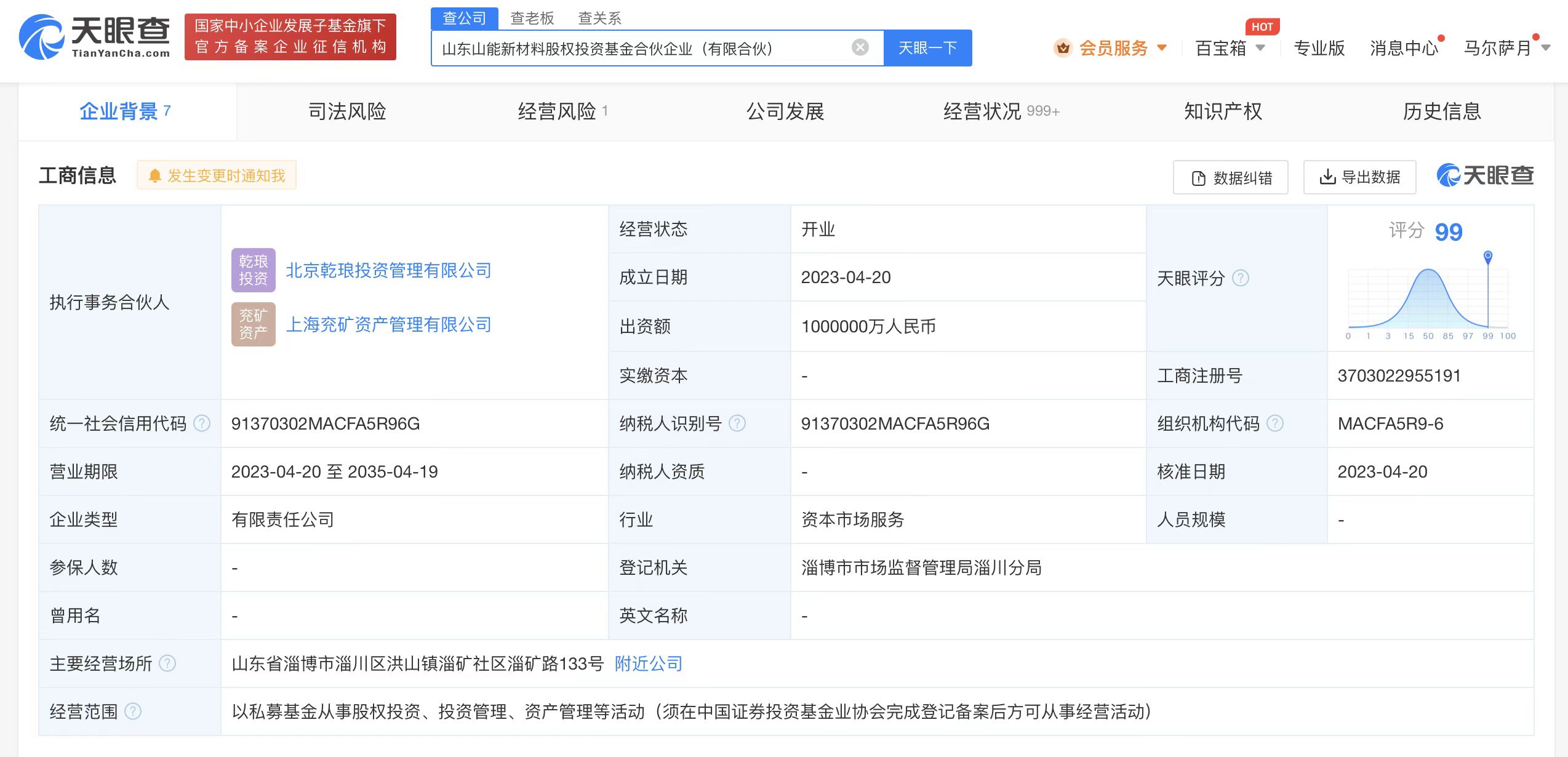Open the 附近公司 link
The image size is (1568, 757).
[x=649, y=663]
